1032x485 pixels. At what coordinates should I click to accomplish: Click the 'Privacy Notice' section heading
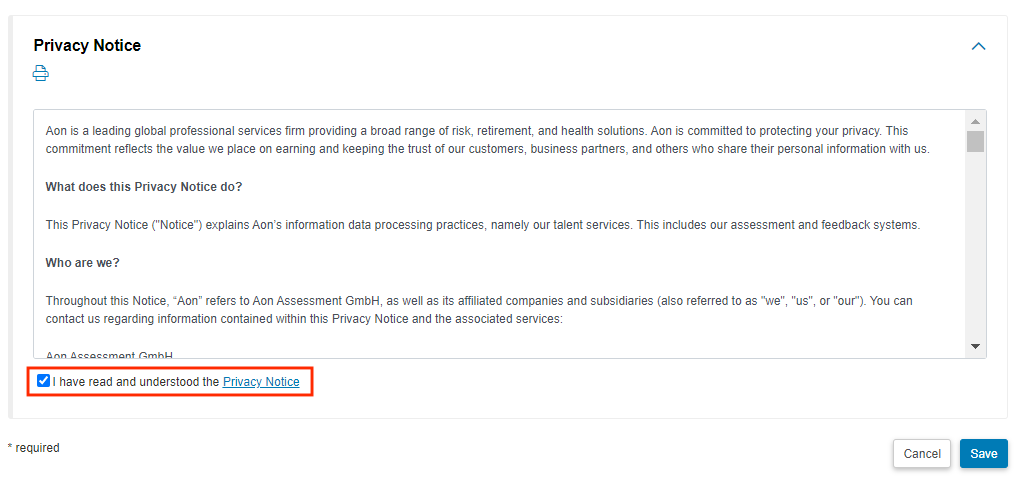pos(87,45)
